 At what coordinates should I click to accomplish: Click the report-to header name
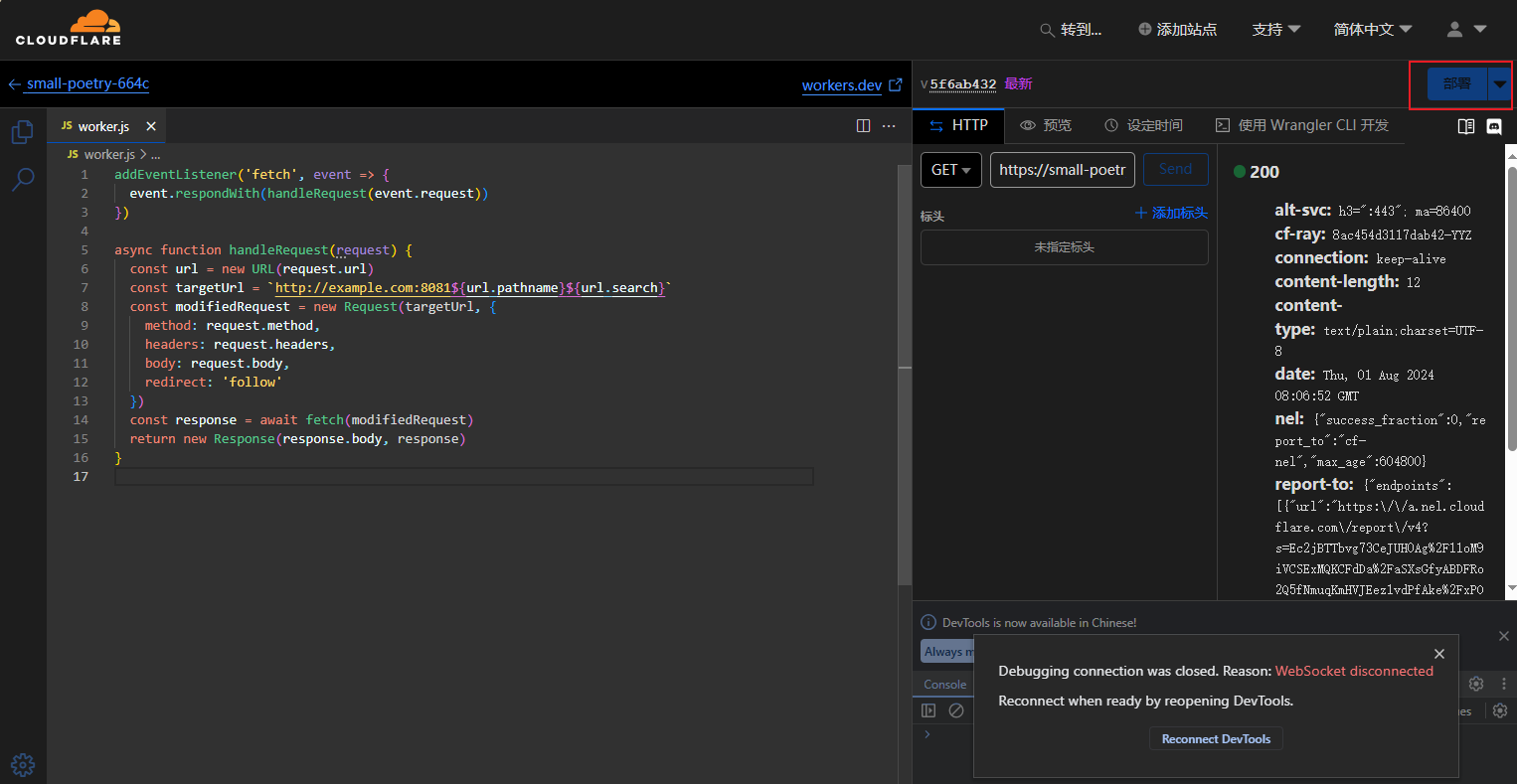click(1314, 485)
